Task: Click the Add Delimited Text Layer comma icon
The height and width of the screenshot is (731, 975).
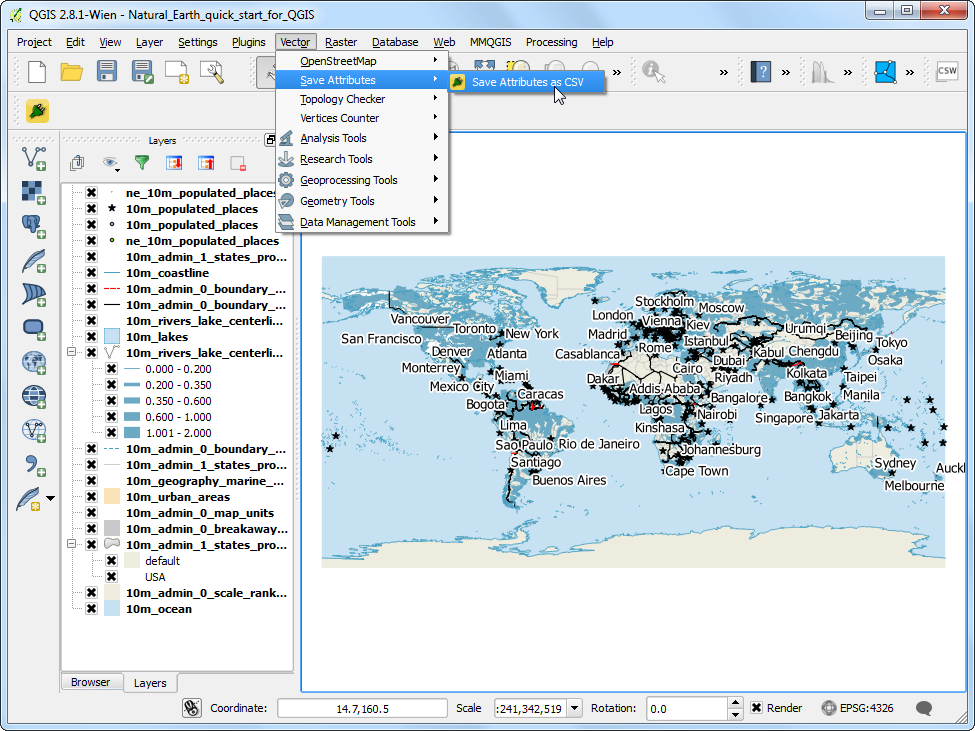Action: (x=34, y=465)
